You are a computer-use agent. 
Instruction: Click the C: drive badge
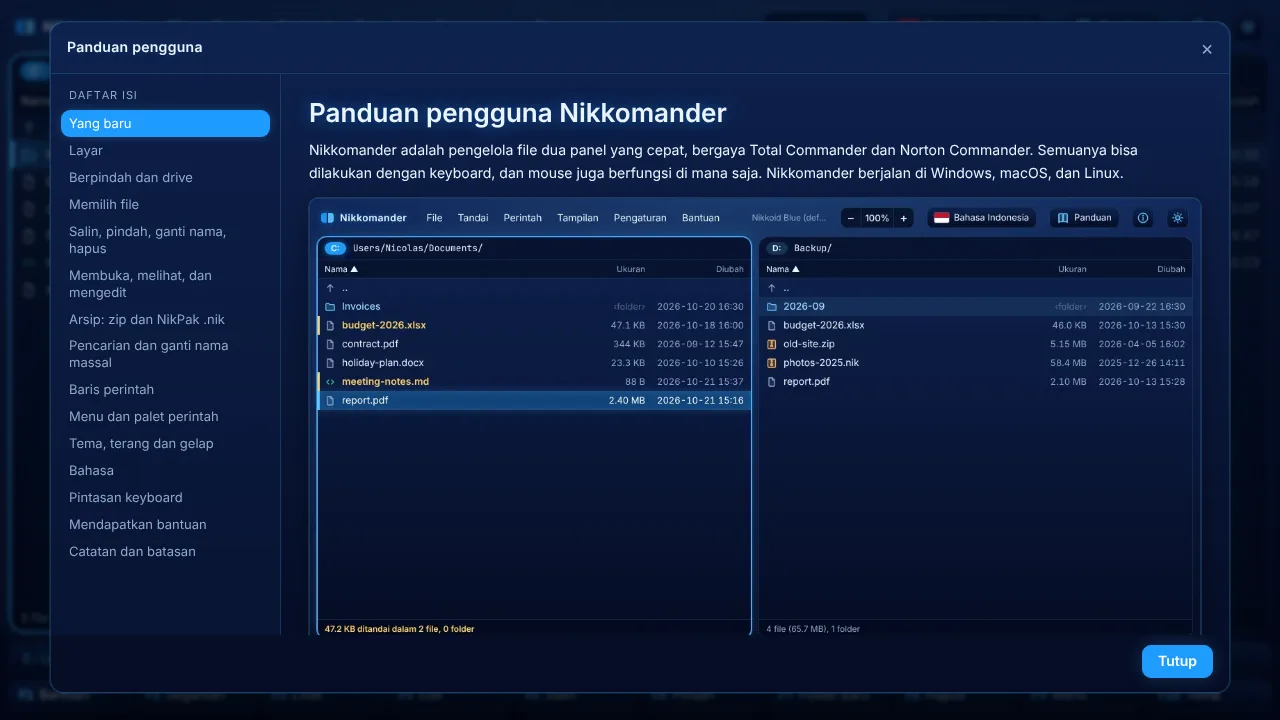335,248
